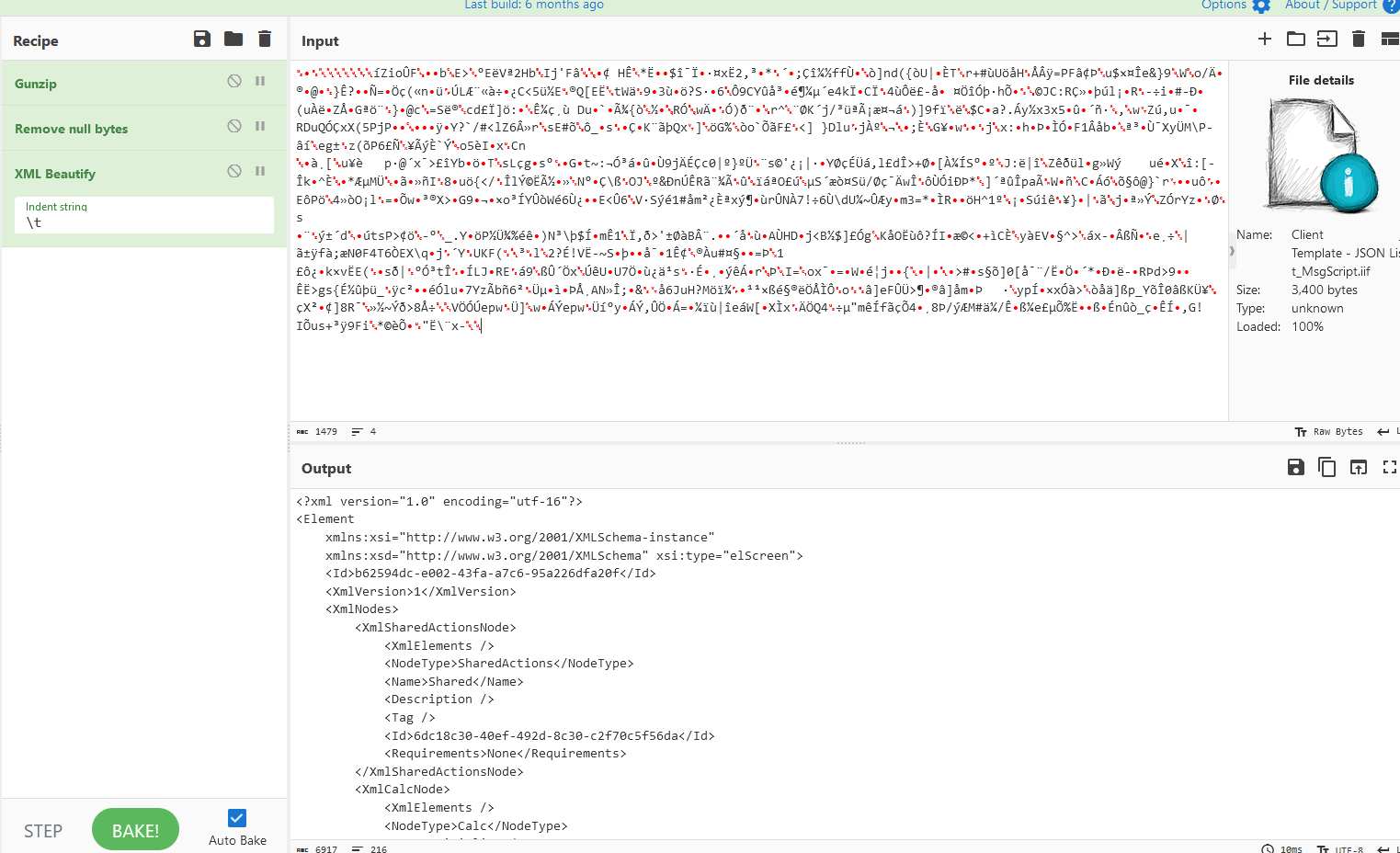Image resolution: width=1400 pixels, height=853 pixels.
Task: Copy the raw output to clipboard
Action: click(1326, 467)
